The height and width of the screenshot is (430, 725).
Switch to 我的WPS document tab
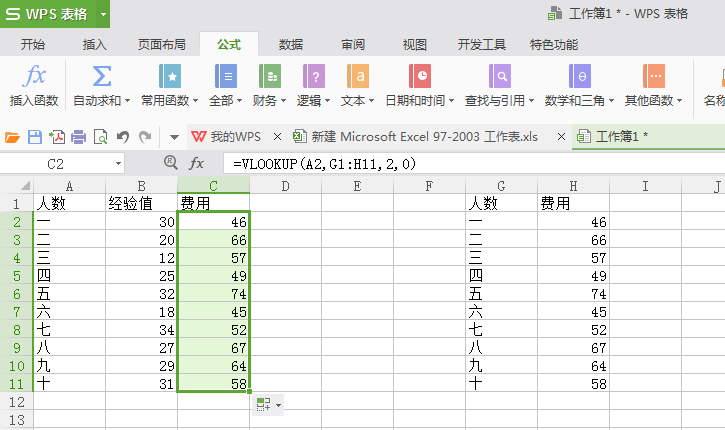[x=226, y=136]
